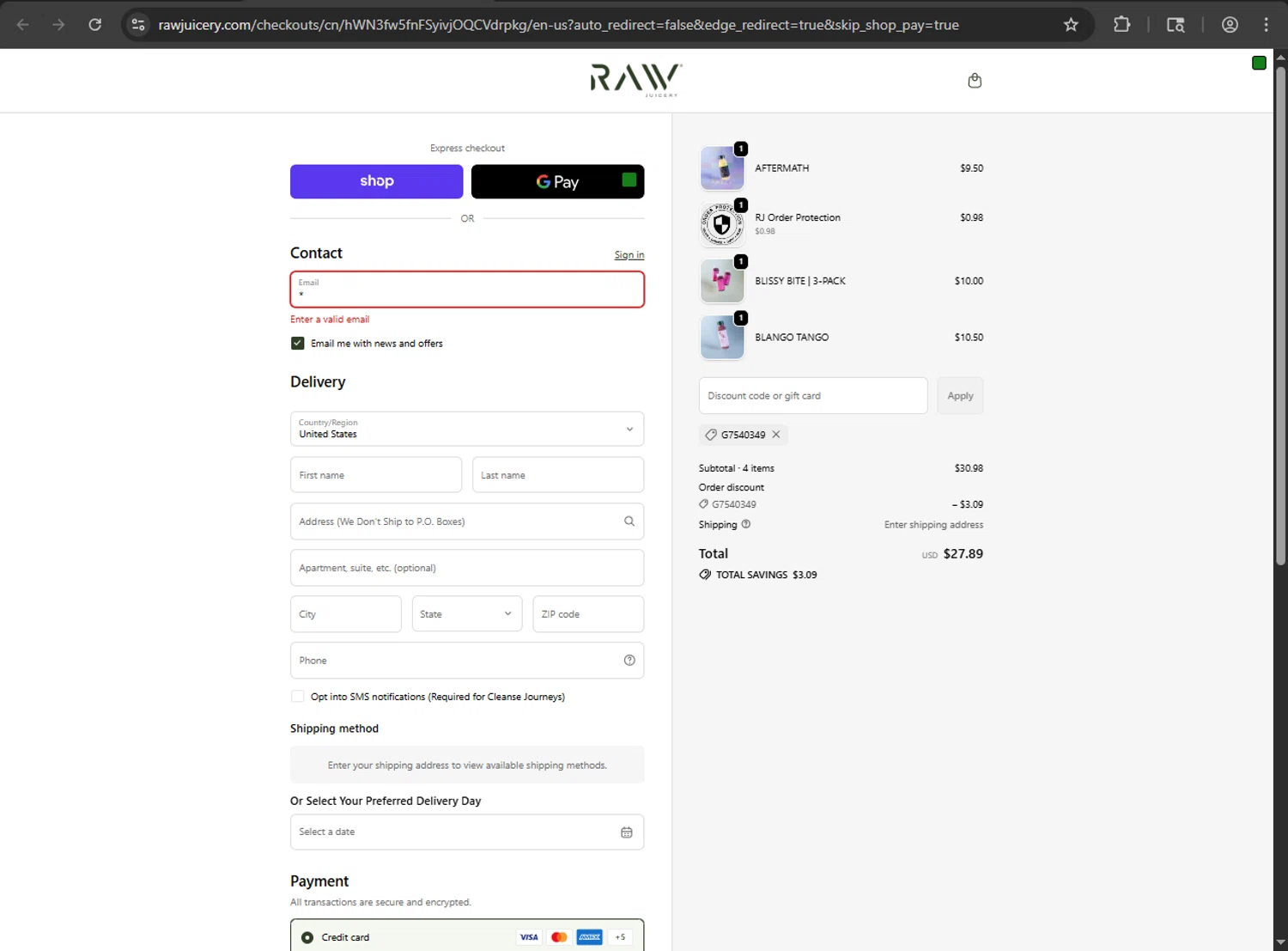Screen dimensions: 1288x951
Task: Select the Credit card radio button
Action: tap(307, 937)
